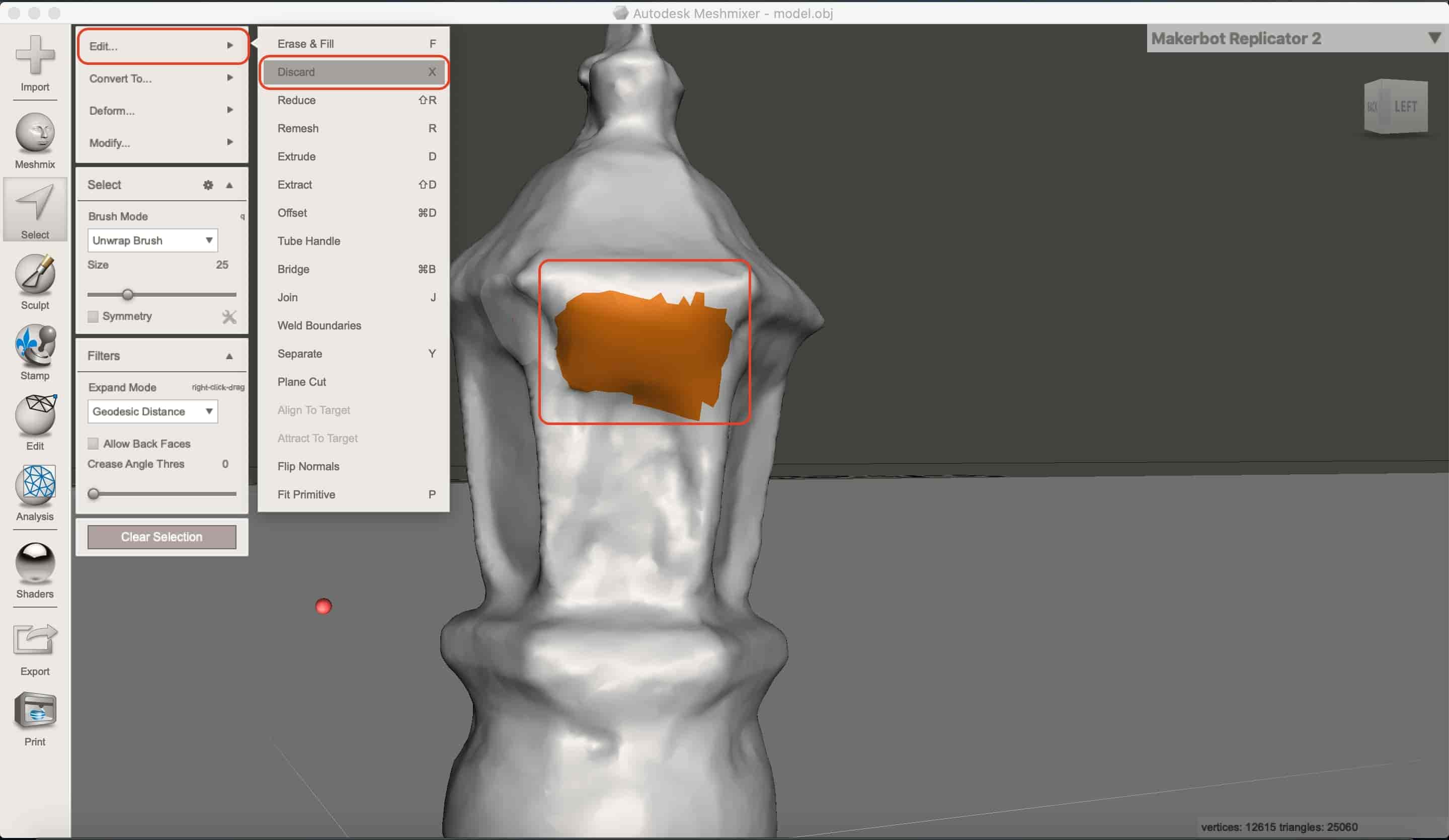
Task: Choose Fit Primitive menu entry
Action: click(354, 494)
